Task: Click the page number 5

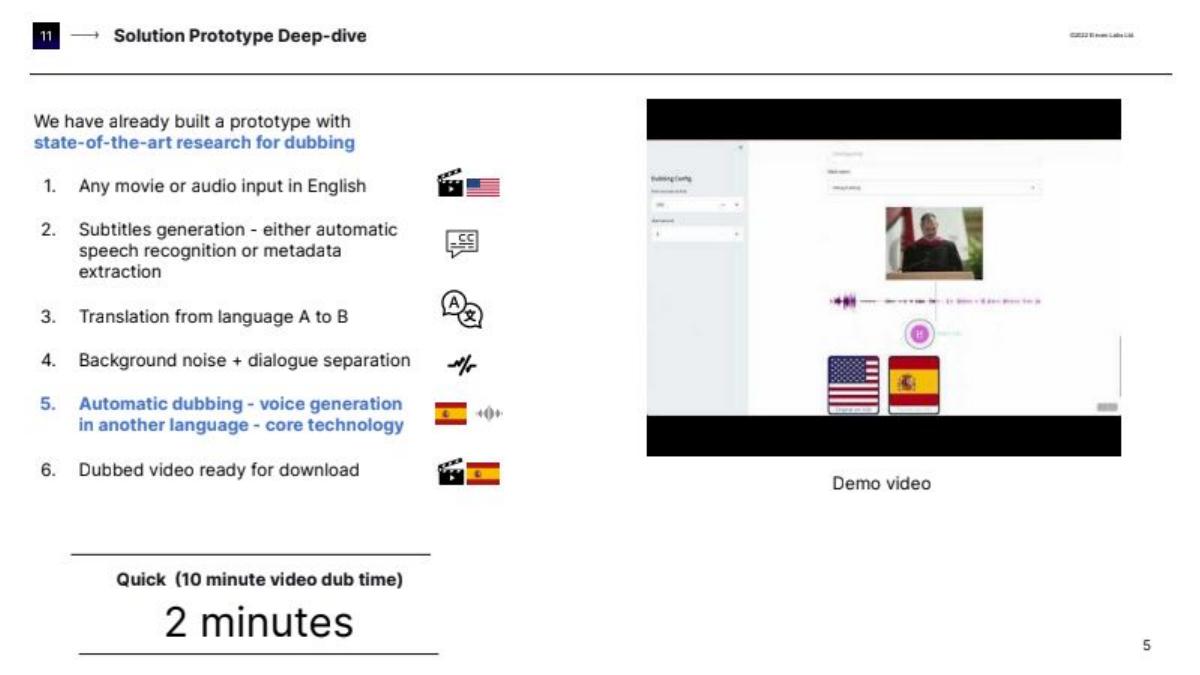Action: pyautogui.click(x=1147, y=645)
